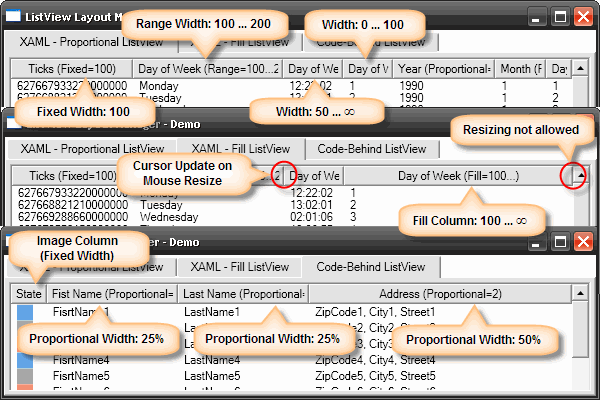Click the app icon in the middle Demo window title bar
Screen dimensions: 600x400
[14, 125]
